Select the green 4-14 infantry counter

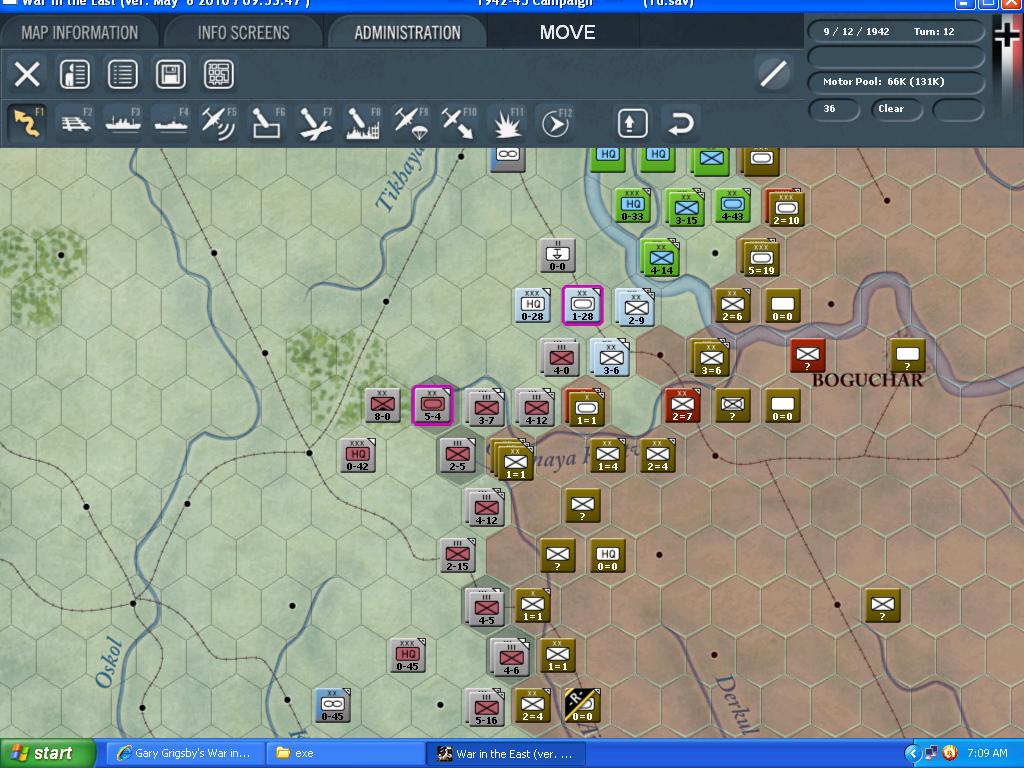[x=661, y=258]
